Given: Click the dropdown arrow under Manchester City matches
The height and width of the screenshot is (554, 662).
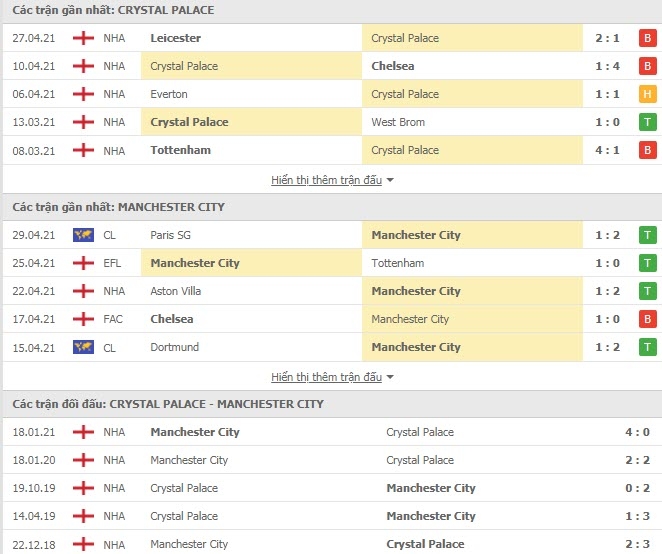Looking at the screenshot, I should pyautogui.click(x=390, y=377).
